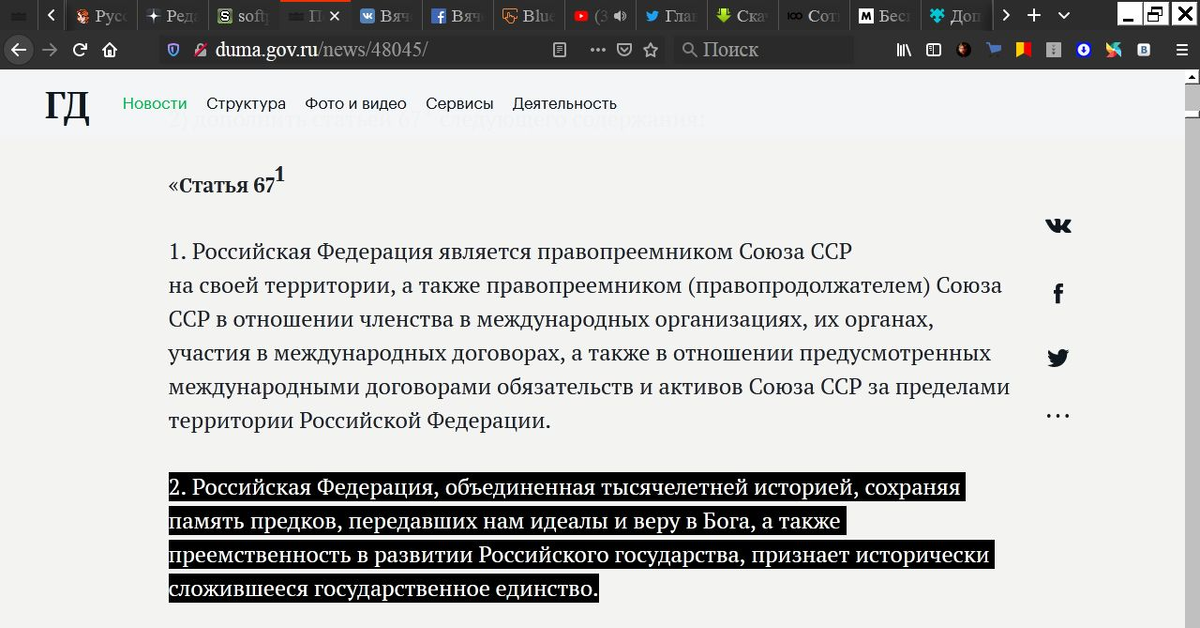Screen dimensions: 1200x628
Task: Switch to the Скач tab
Action: tap(741, 16)
